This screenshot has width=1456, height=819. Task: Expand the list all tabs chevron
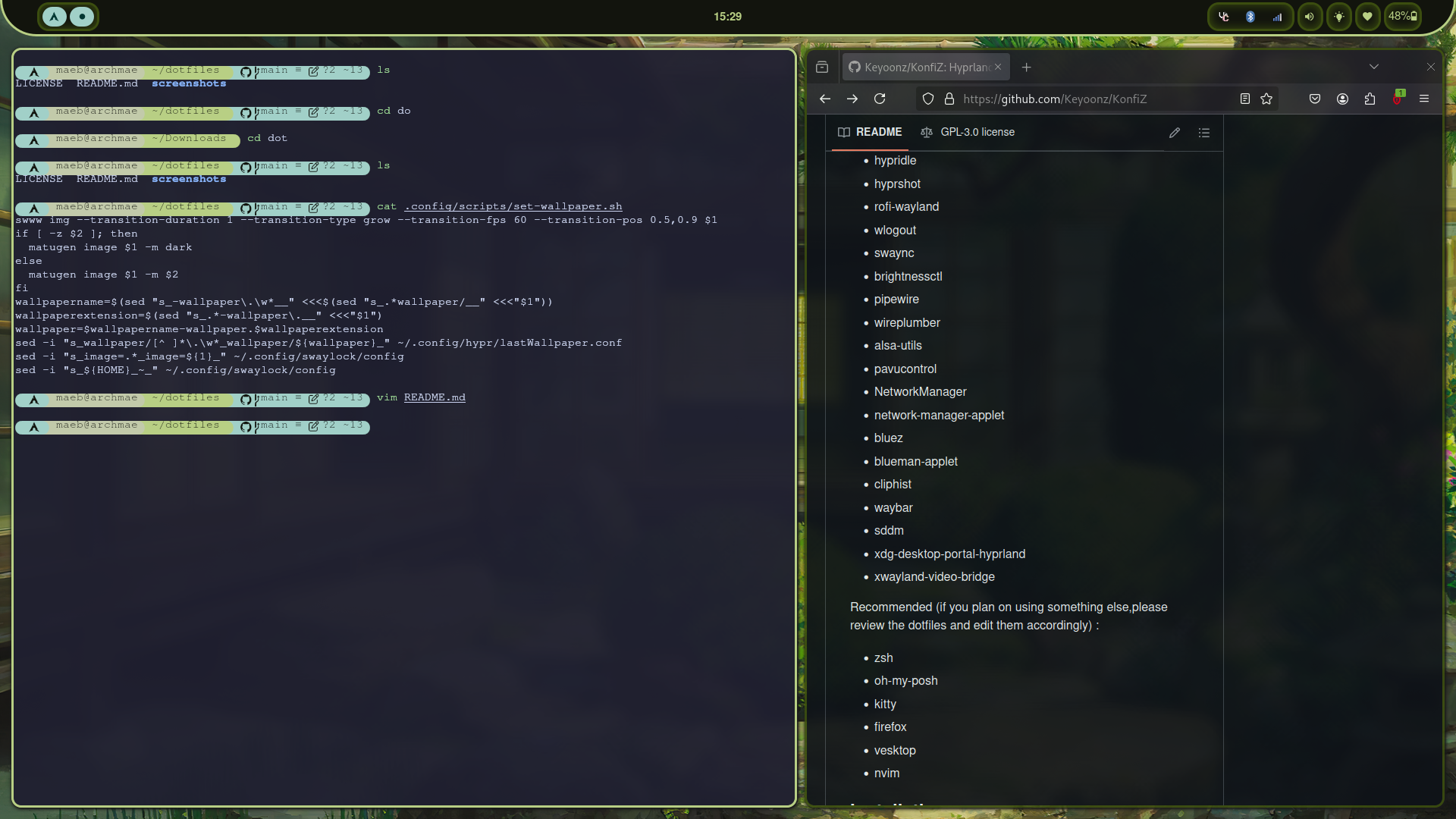[1373, 67]
